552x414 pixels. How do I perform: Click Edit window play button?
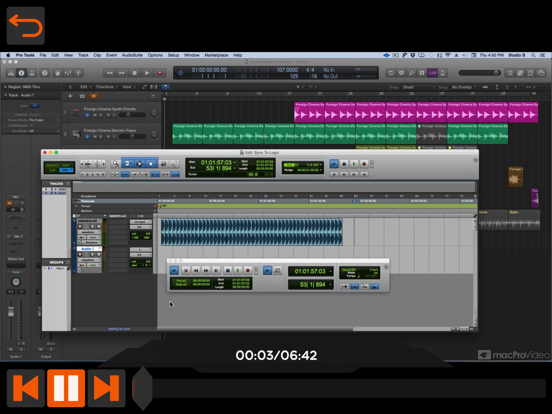pyautogui.click(x=354, y=164)
